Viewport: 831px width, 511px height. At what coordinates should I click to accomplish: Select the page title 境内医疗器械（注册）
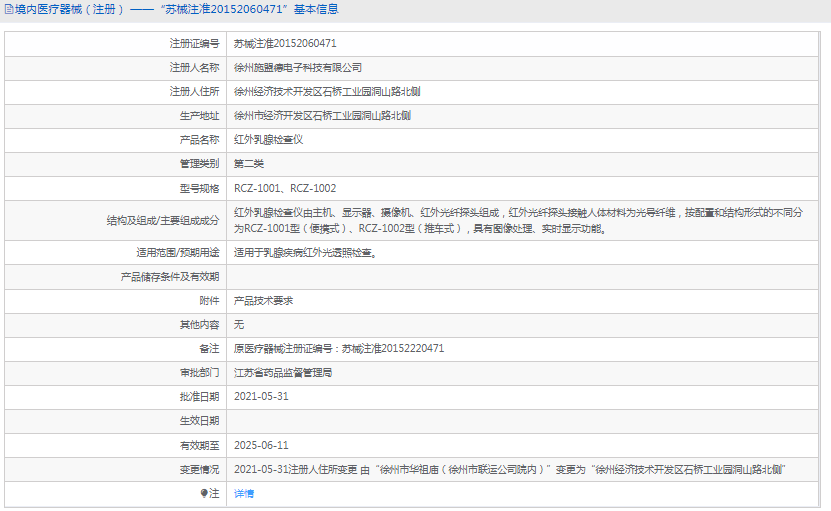click(x=69, y=10)
